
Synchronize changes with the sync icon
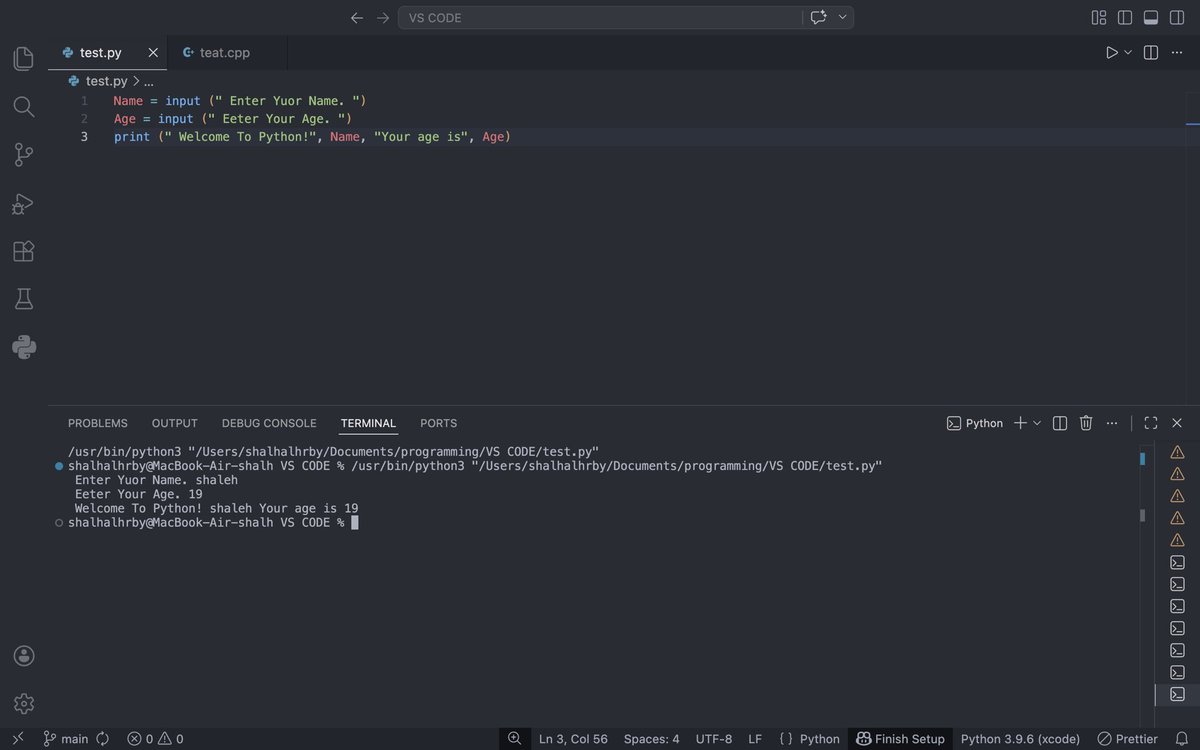click(103, 739)
